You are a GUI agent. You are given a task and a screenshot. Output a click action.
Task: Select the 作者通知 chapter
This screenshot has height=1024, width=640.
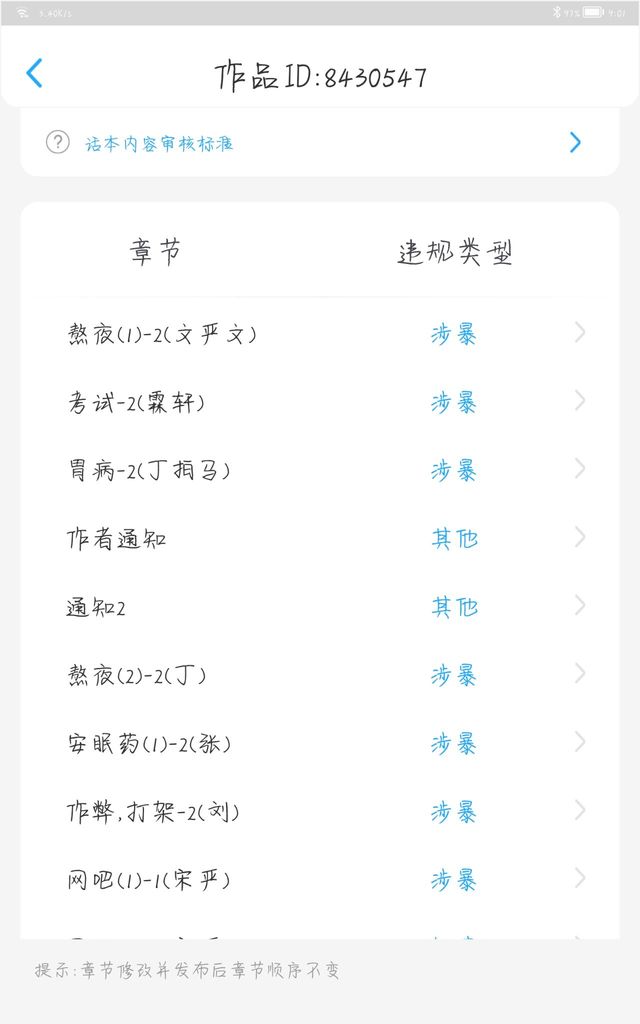point(117,539)
